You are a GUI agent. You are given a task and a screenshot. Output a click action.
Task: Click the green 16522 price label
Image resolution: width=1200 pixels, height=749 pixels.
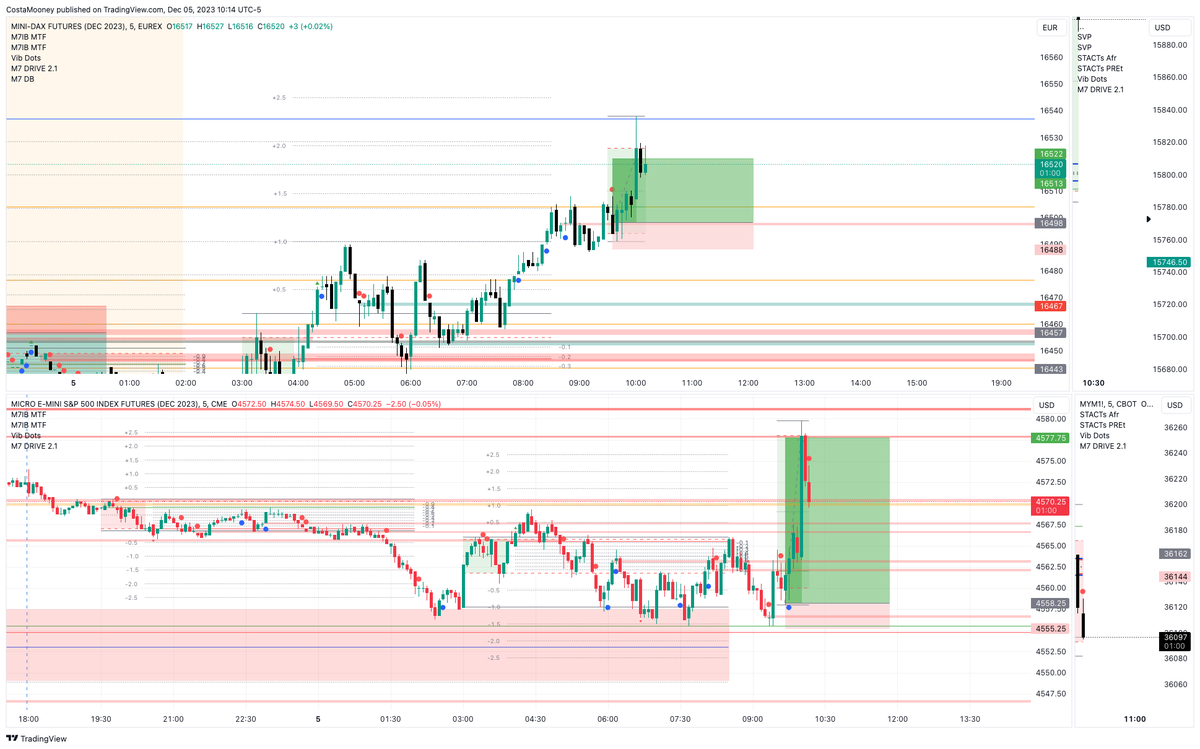pos(1051,154)
